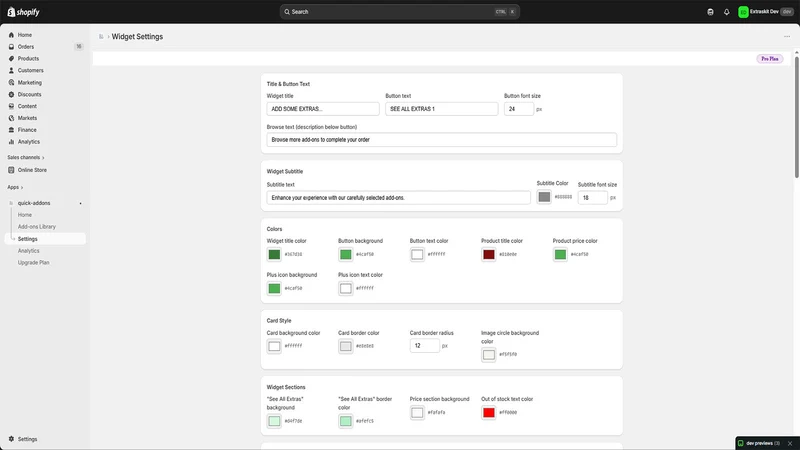Open Plus icon text color swatch
This screenshot has width=800, height=450.
[x=345, y=288]
